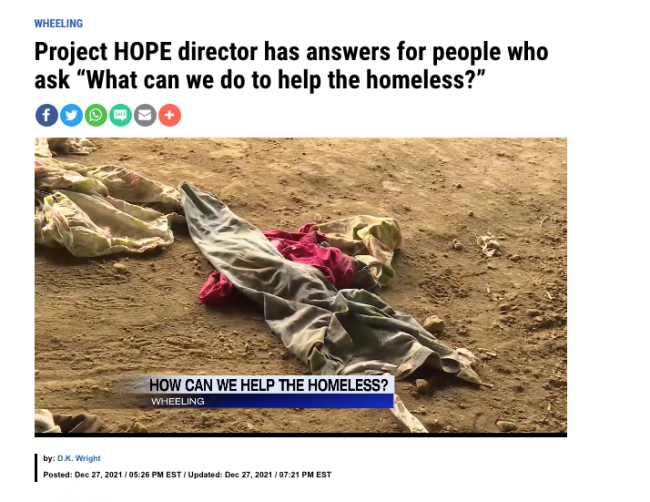Click the Project HOPE director headline

291,65
